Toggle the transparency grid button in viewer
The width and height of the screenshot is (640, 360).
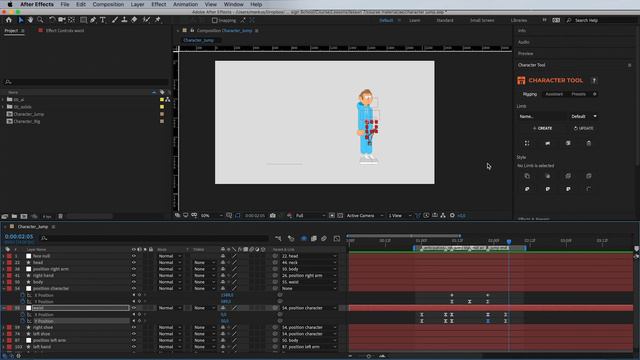[x=340, y=216]
